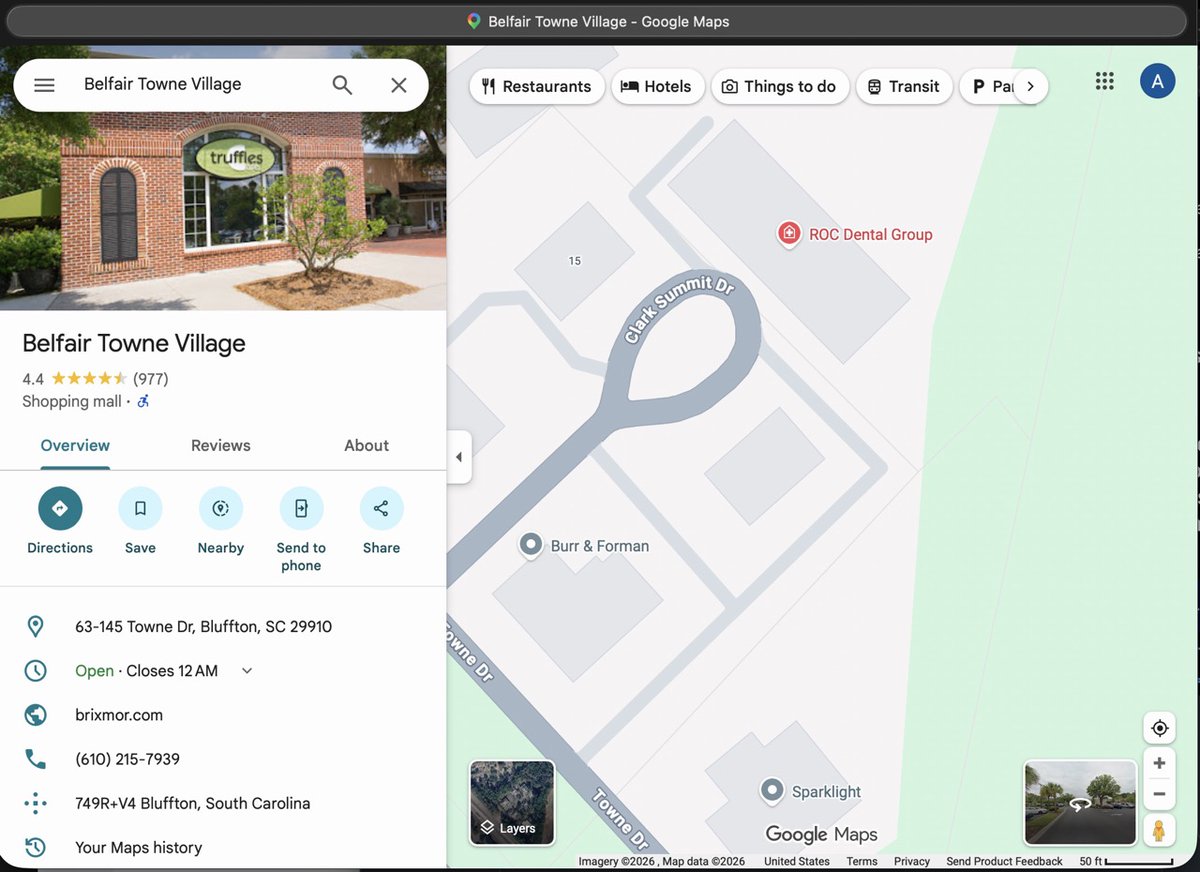Click the Share icon button
This screenshot has width=1200, height=872.
pos(381,508)
